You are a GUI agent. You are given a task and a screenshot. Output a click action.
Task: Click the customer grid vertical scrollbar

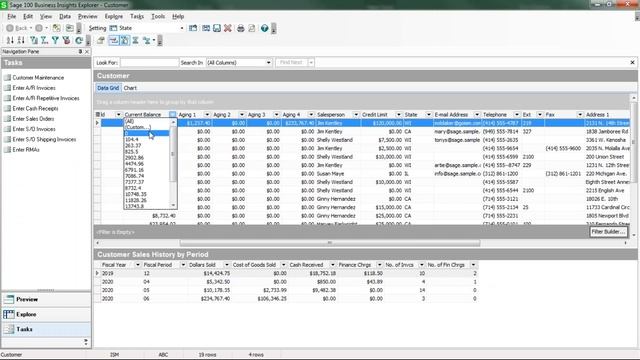pyautogui.click(x=633, y=141)
